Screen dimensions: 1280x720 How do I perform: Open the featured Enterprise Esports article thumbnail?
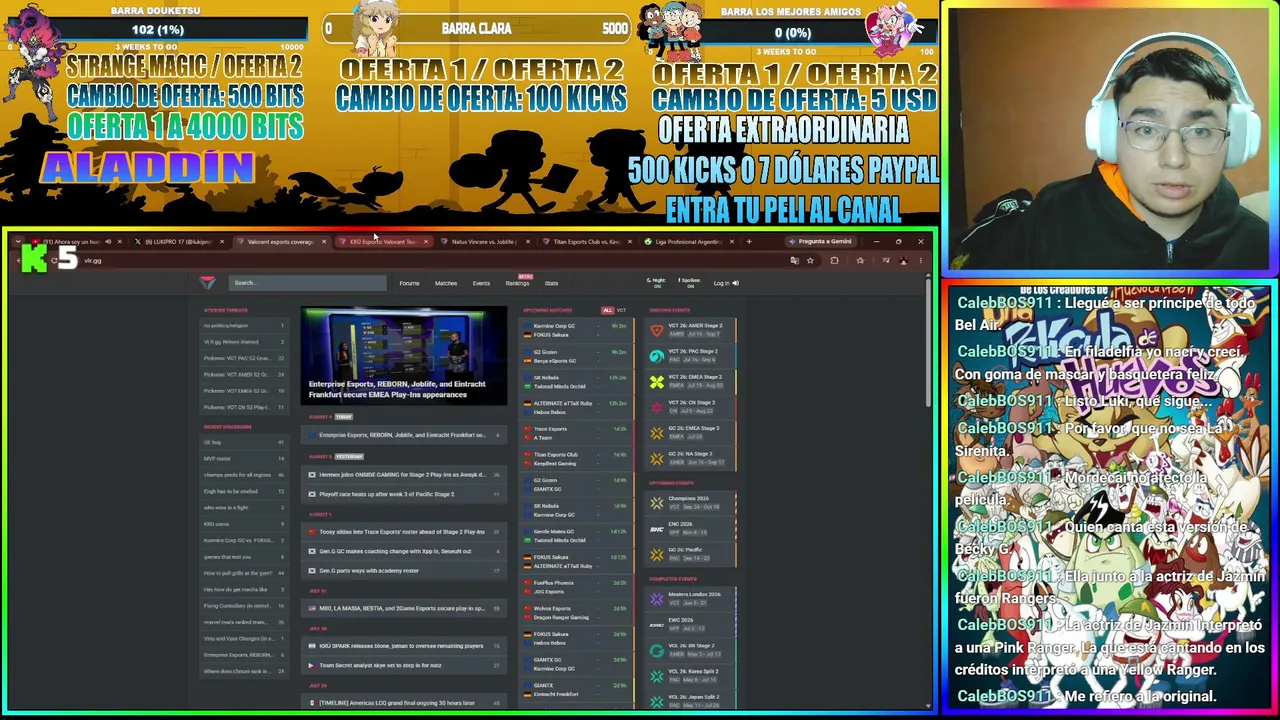click(x=404, y=356)
